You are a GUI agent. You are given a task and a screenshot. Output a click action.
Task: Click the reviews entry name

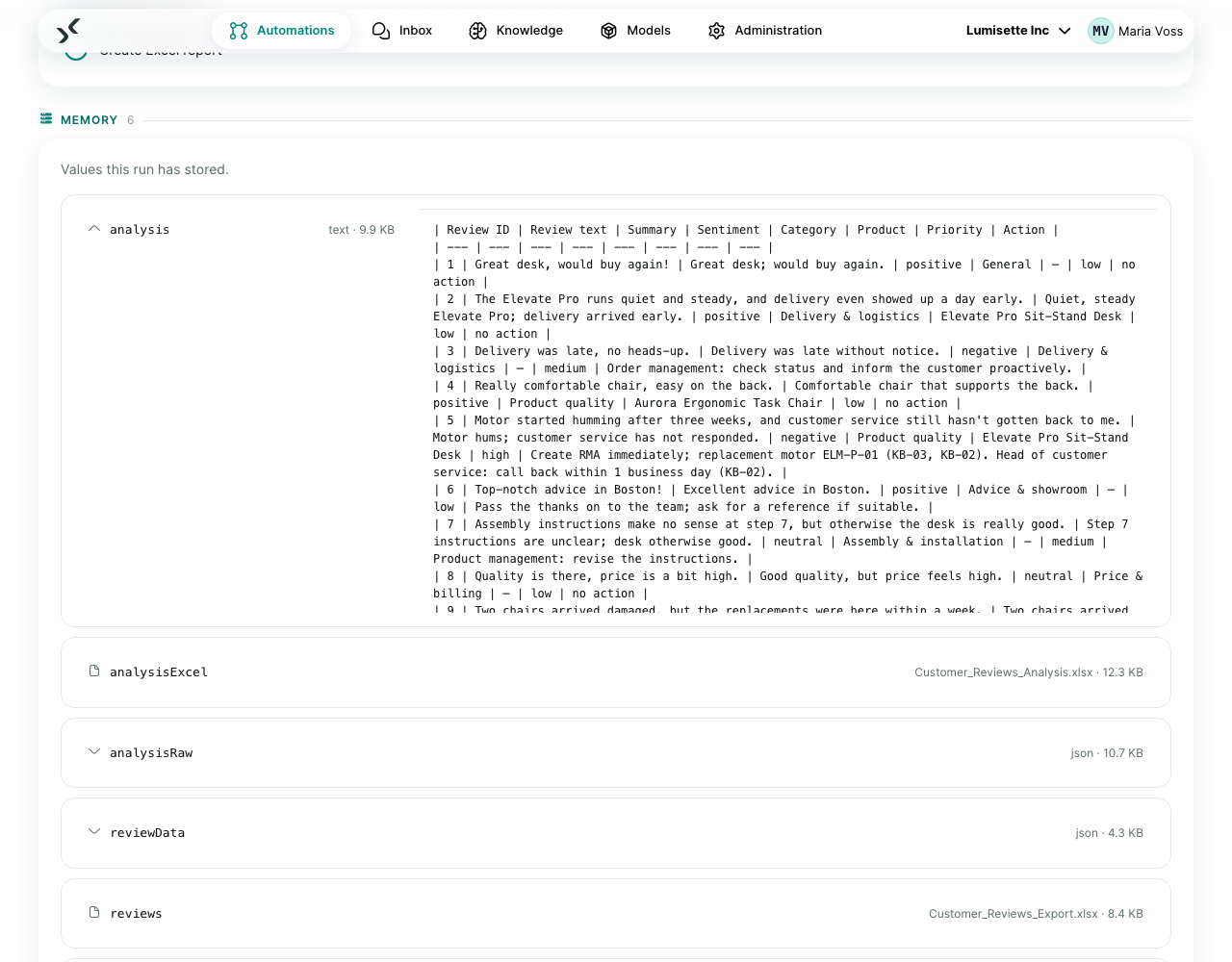[136, 914]
